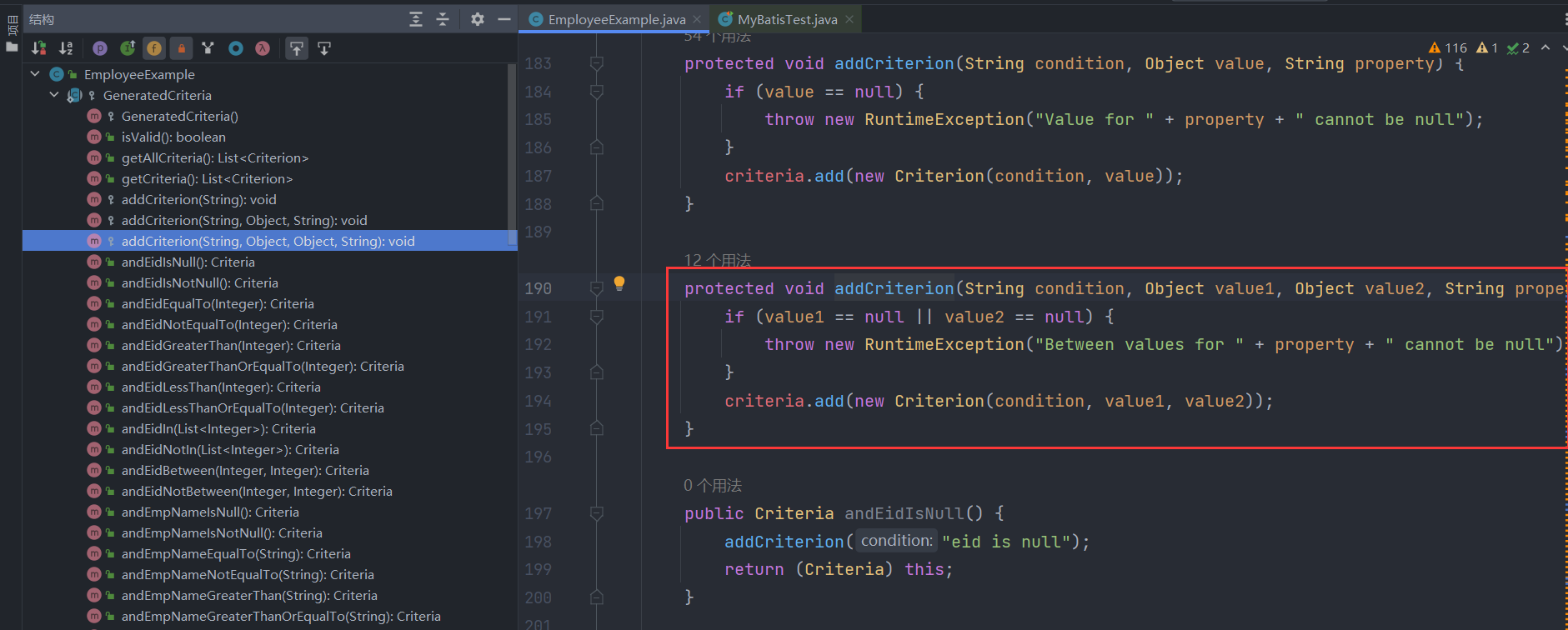Go to previous highlighted error arrow
1568x630 pixels.
[x=1545, y=47]
